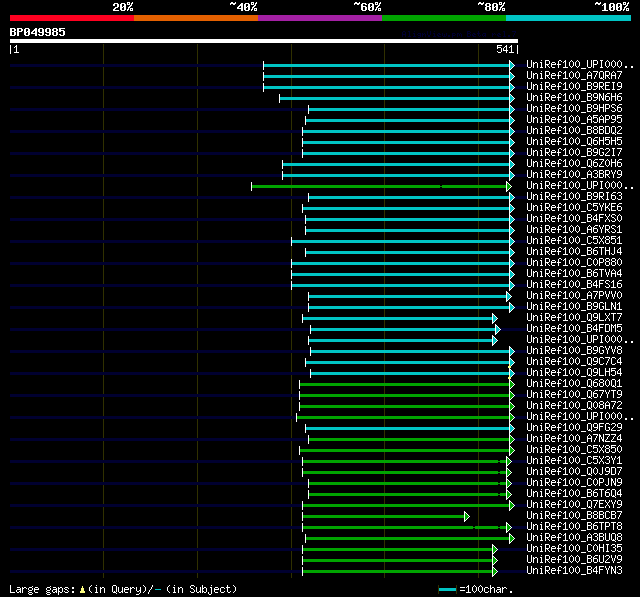640x597 pixels.
Task: Select the UniRef100_B8BCB7 label
Action: pyautogui.click(x=574, y=516)
